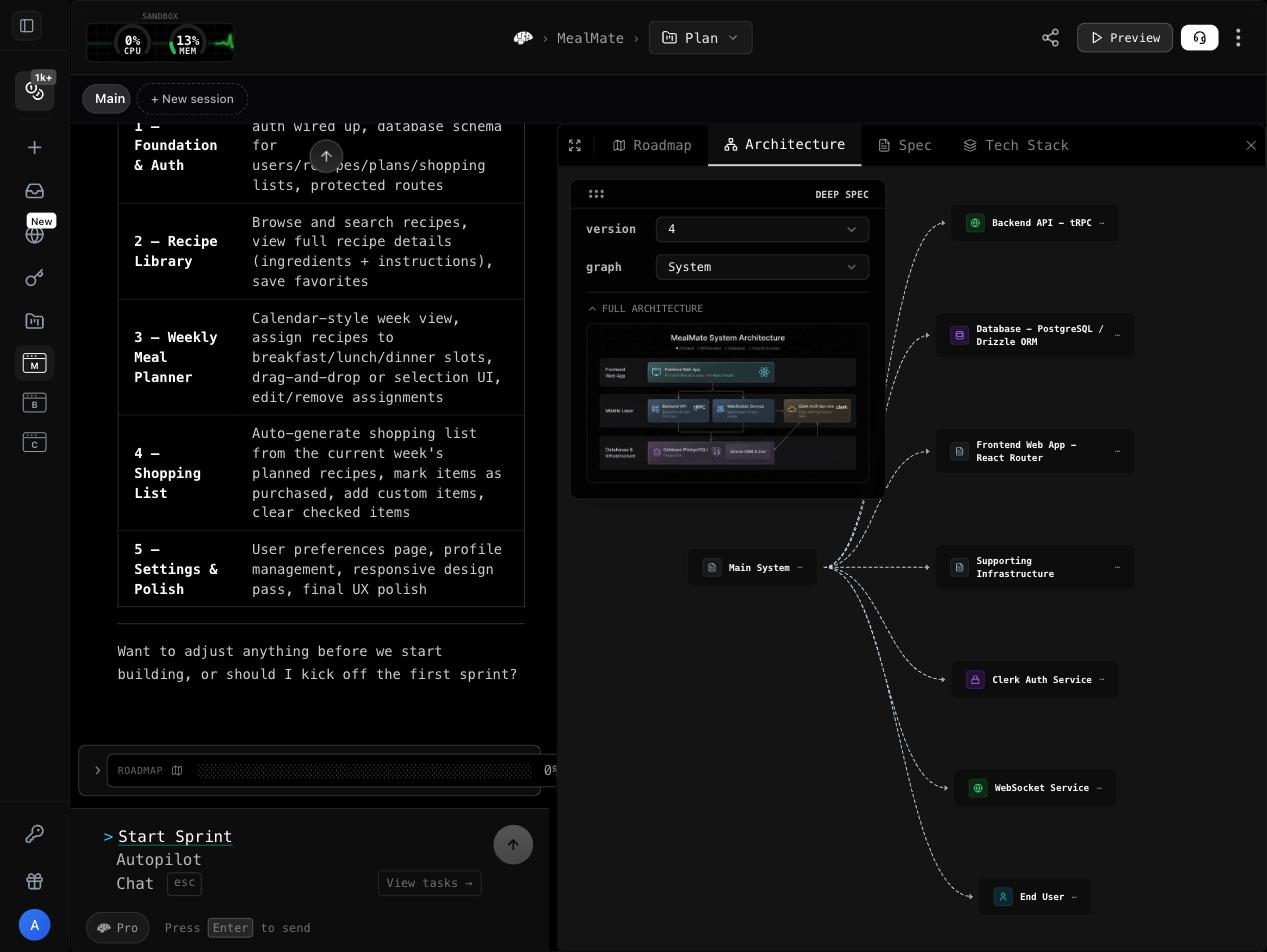1267x952 pixels.
Task: Click the '4 — Shopping List' cell
Action: point(176,473)
